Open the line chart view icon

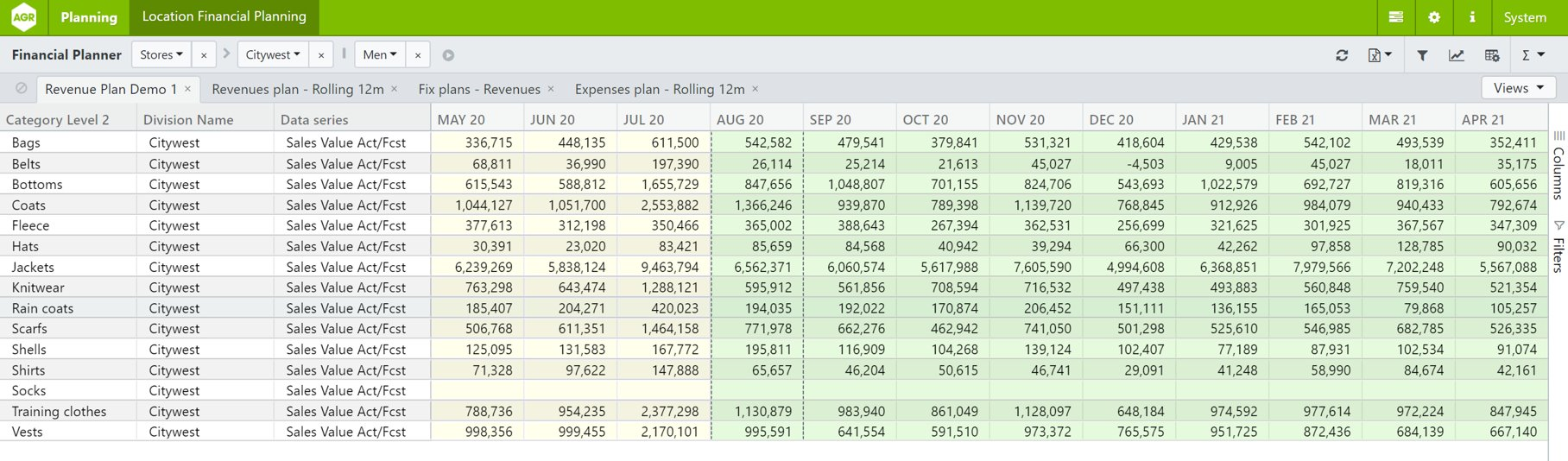[1457, 55]
